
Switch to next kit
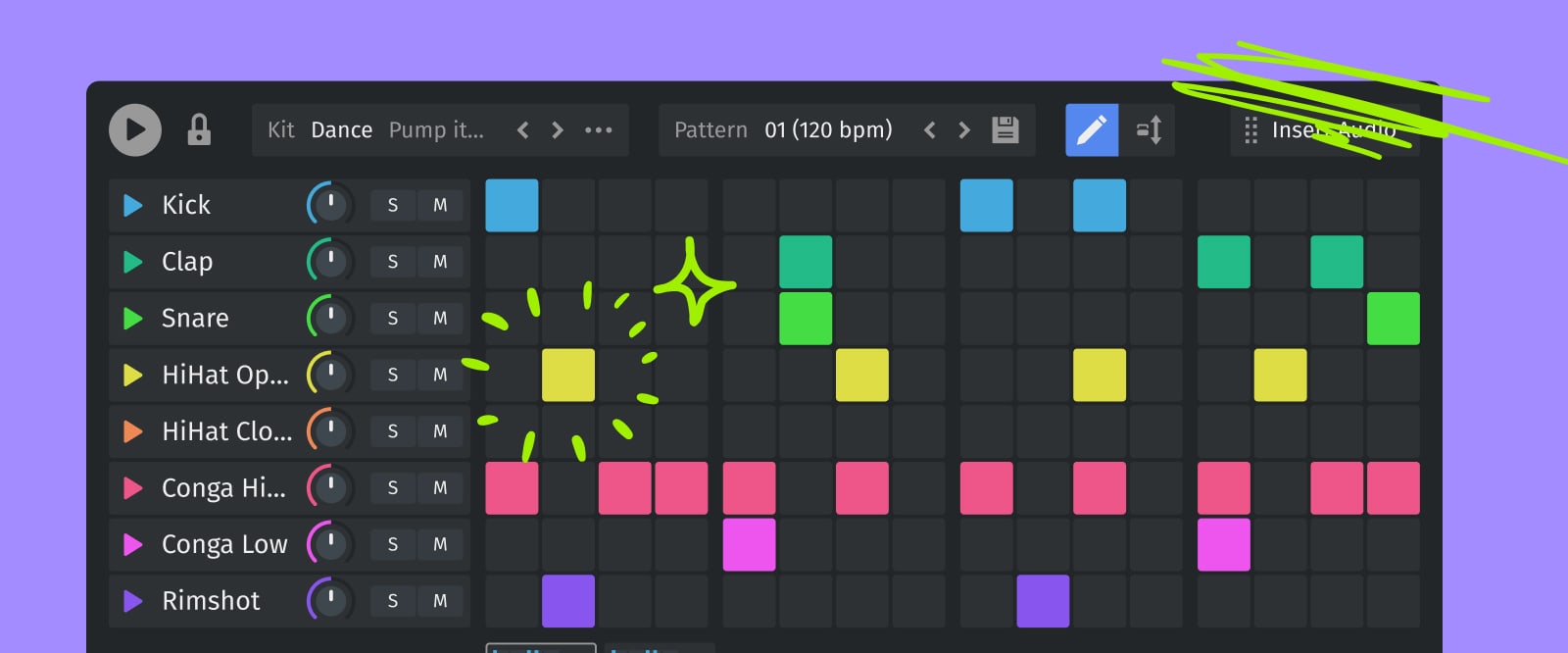click(x=558, y=130)
